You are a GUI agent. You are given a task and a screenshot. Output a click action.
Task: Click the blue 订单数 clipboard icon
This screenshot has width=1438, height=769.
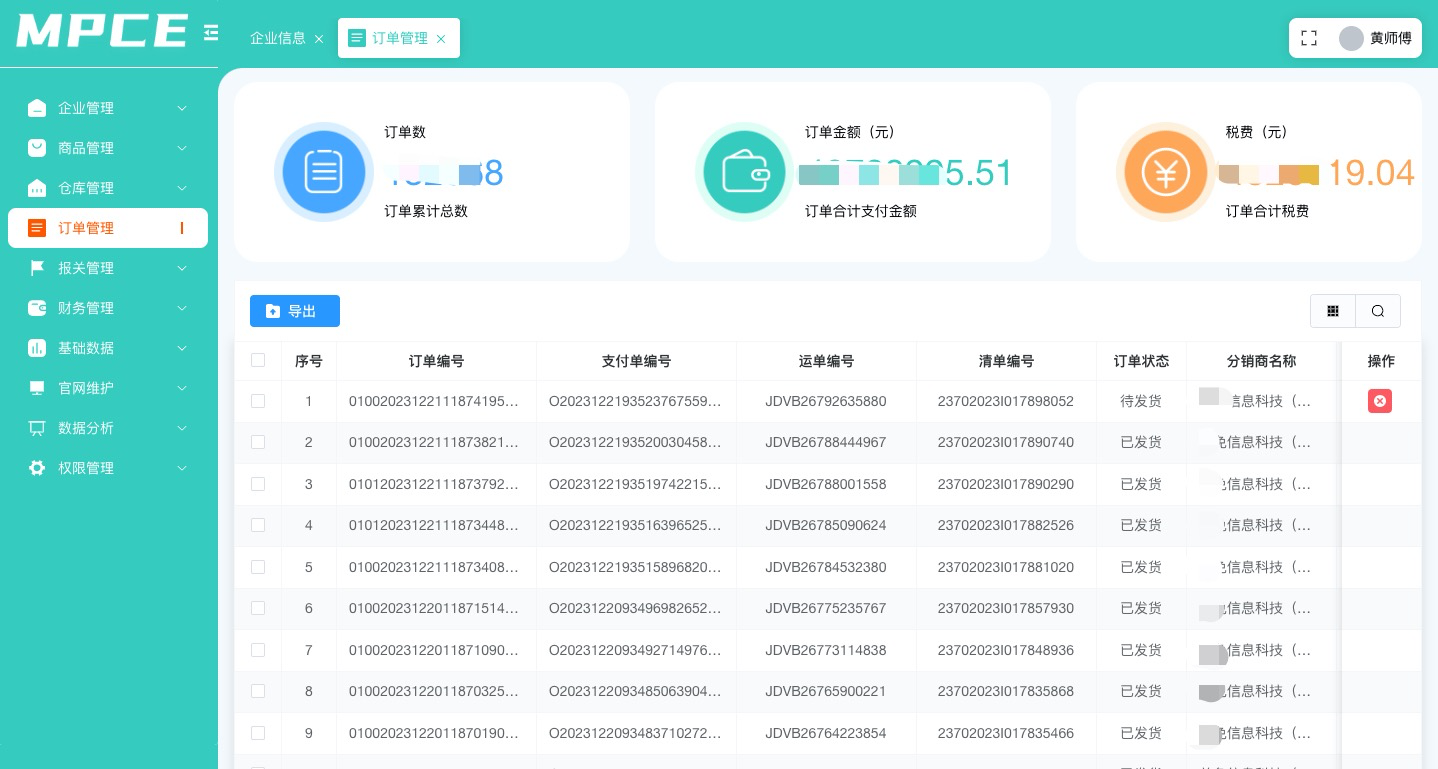(x=323, y=172)
